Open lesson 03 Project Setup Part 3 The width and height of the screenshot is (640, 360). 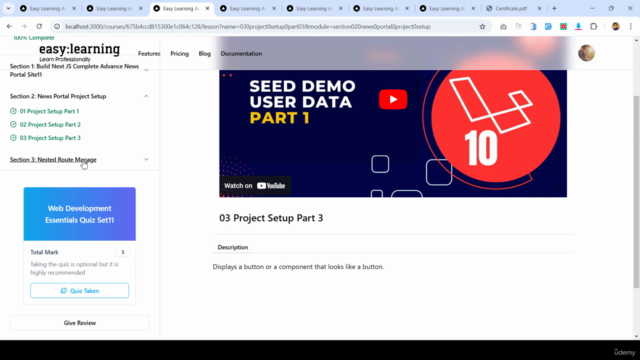[50, 138]
